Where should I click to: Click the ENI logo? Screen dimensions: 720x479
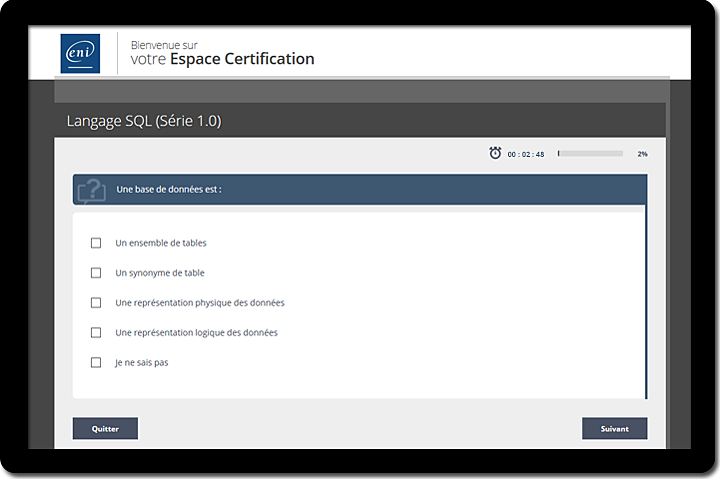(80, 54)
